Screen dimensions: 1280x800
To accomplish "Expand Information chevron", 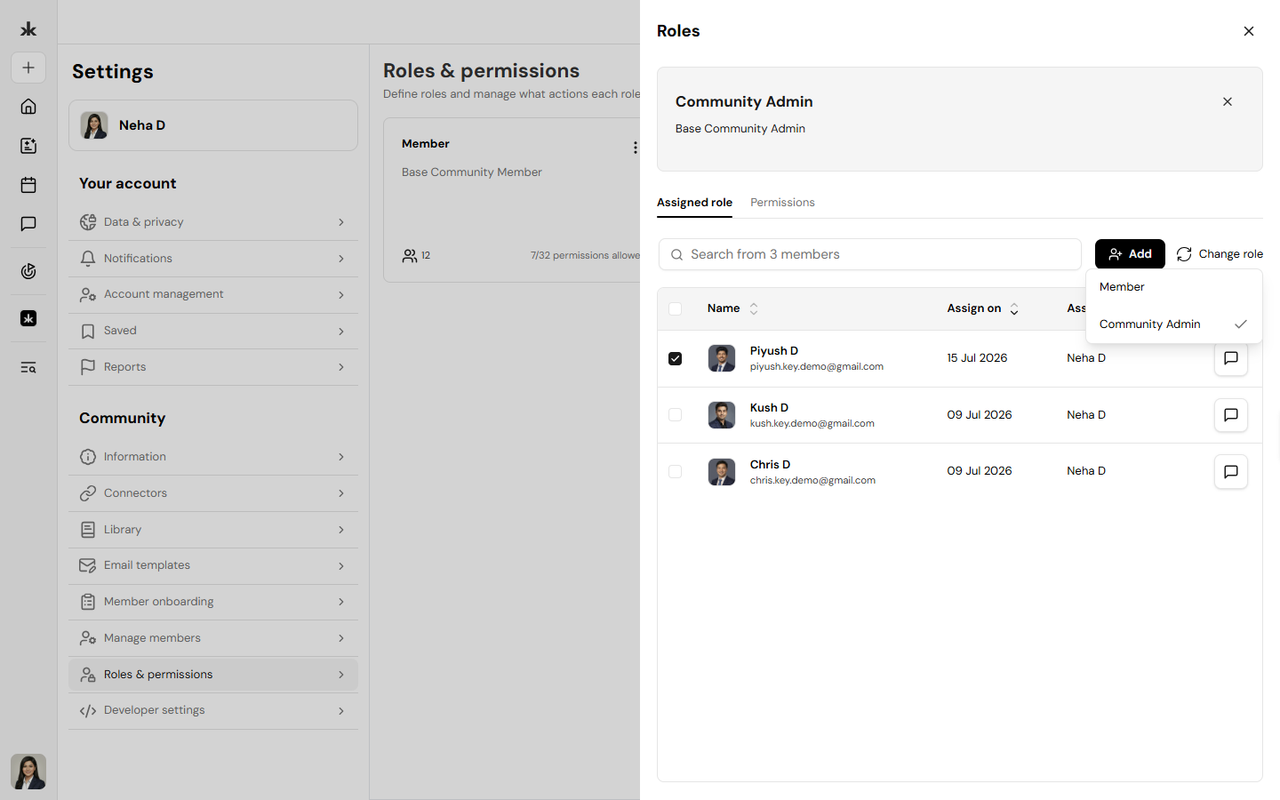I will click(x=341, y=457).
